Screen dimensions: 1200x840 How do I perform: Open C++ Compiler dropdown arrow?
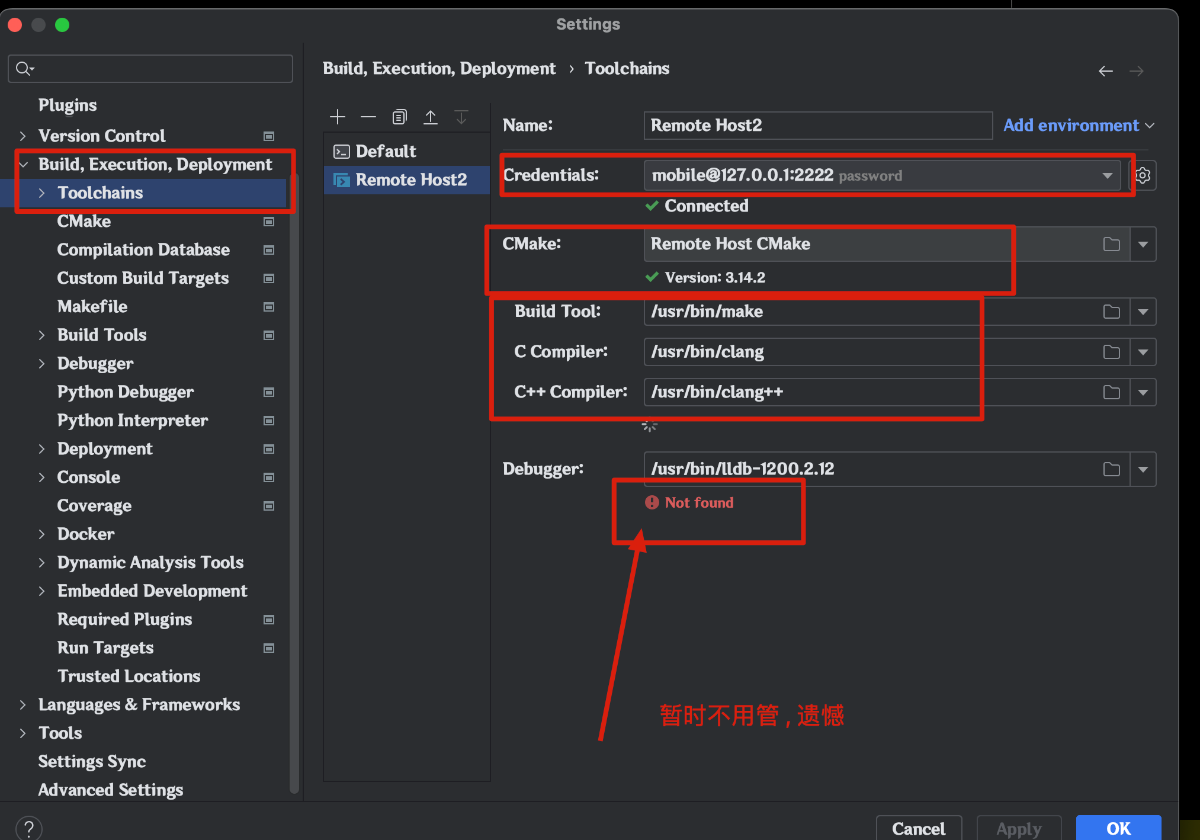point(1143,392)
